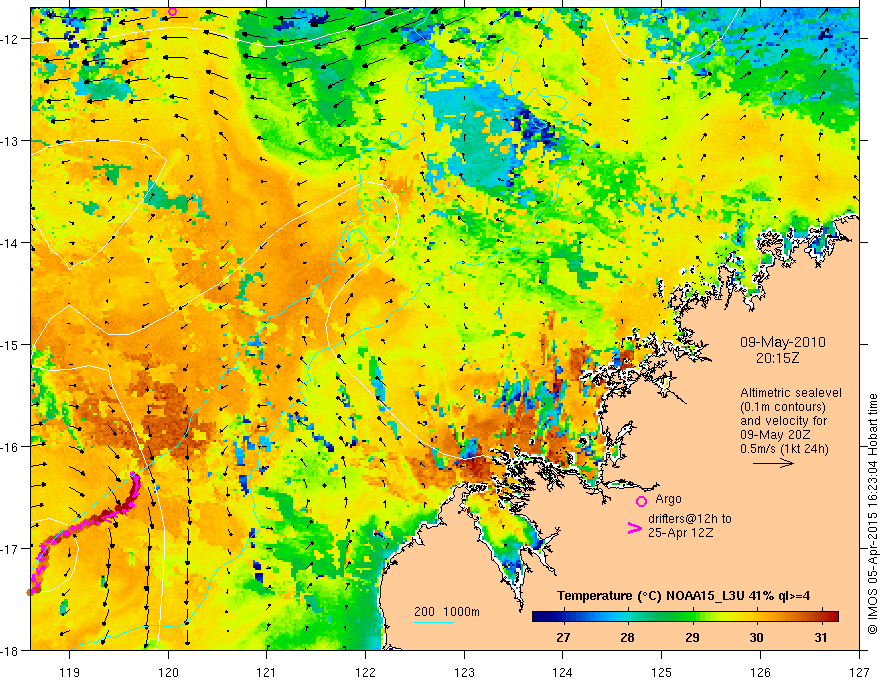Click the 'and velocity for' text

783,421
